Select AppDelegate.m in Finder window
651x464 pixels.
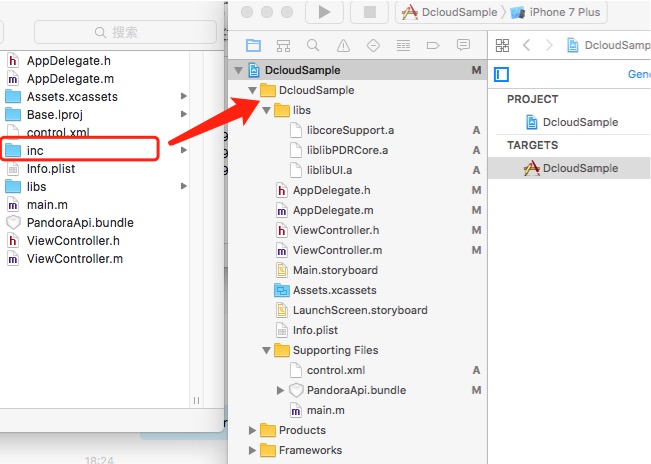pyautogui.click(x=70, y=78)
